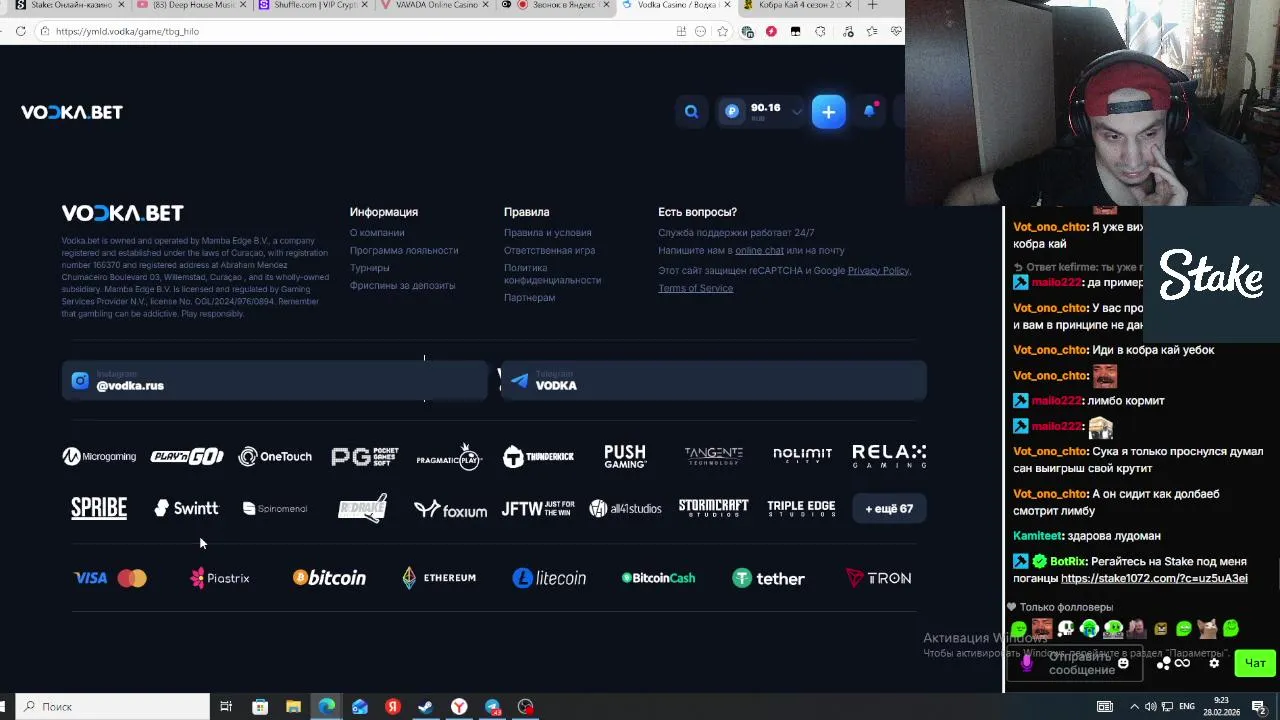
Task: Click the Pragmatic Play logo
Action: 449,457
